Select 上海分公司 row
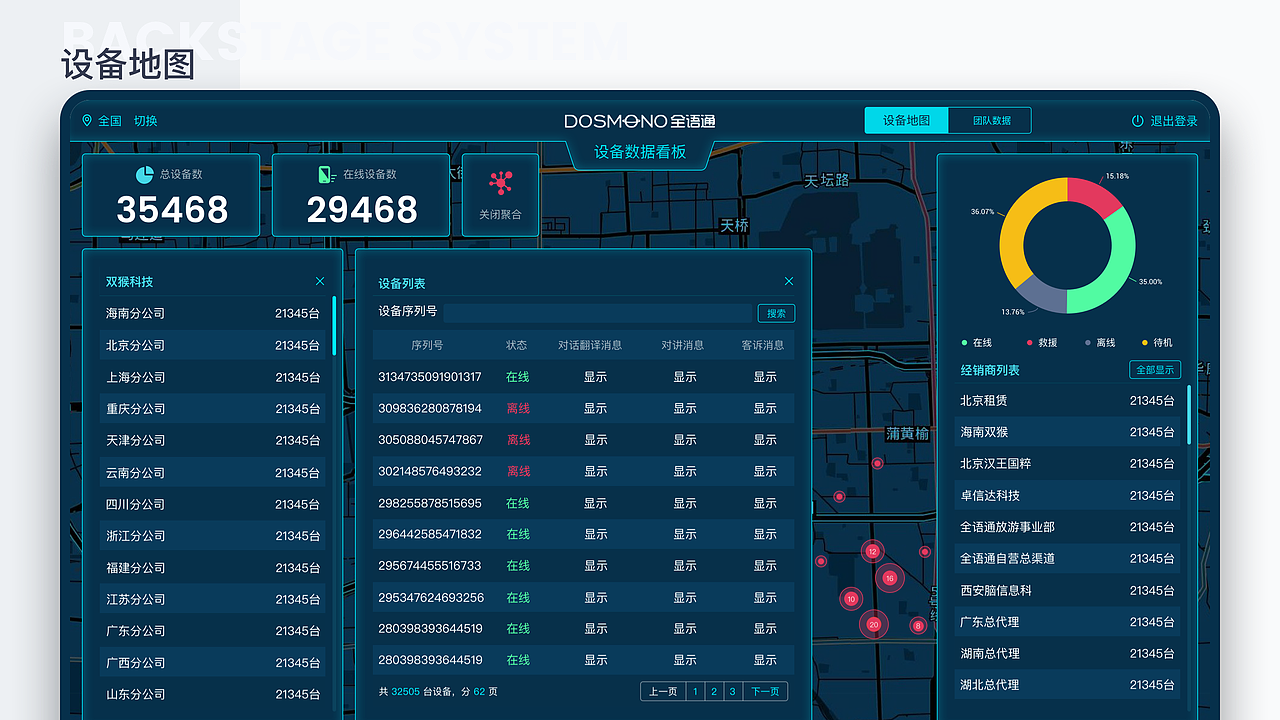The width and height of the screenshot is (1280, 720). (x=213, y=377)
